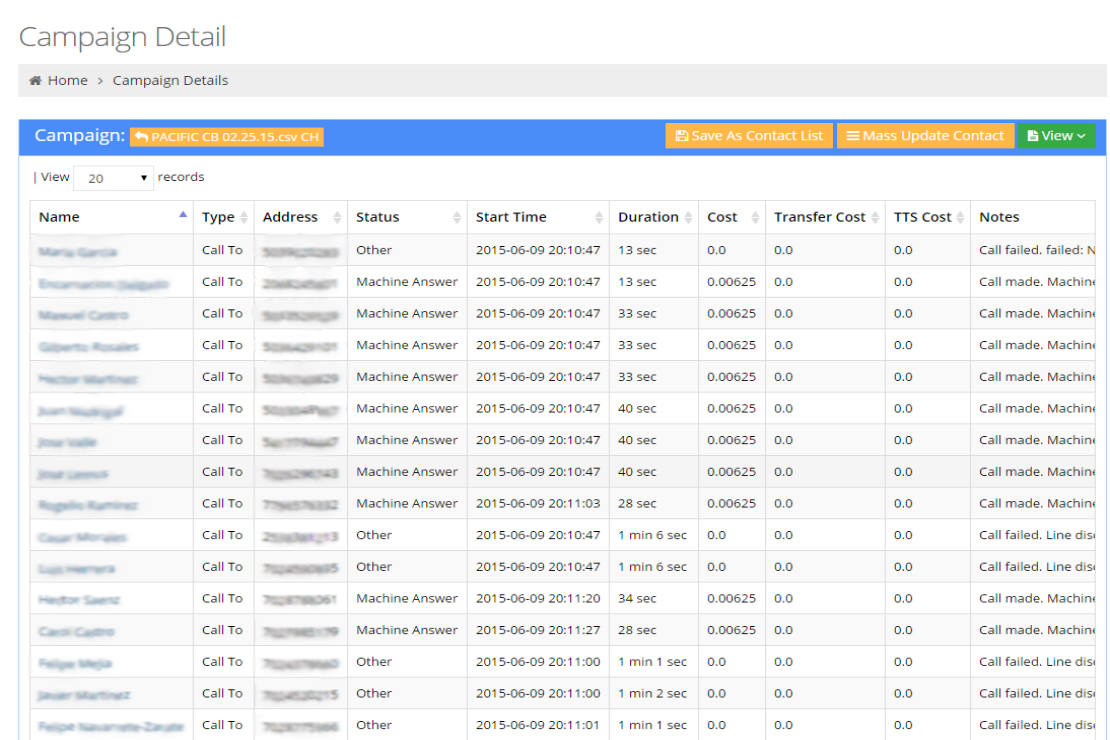This screenshot has width=1110, height=740.
Task: Click sort arrows on Cost column
Action: 755,217
